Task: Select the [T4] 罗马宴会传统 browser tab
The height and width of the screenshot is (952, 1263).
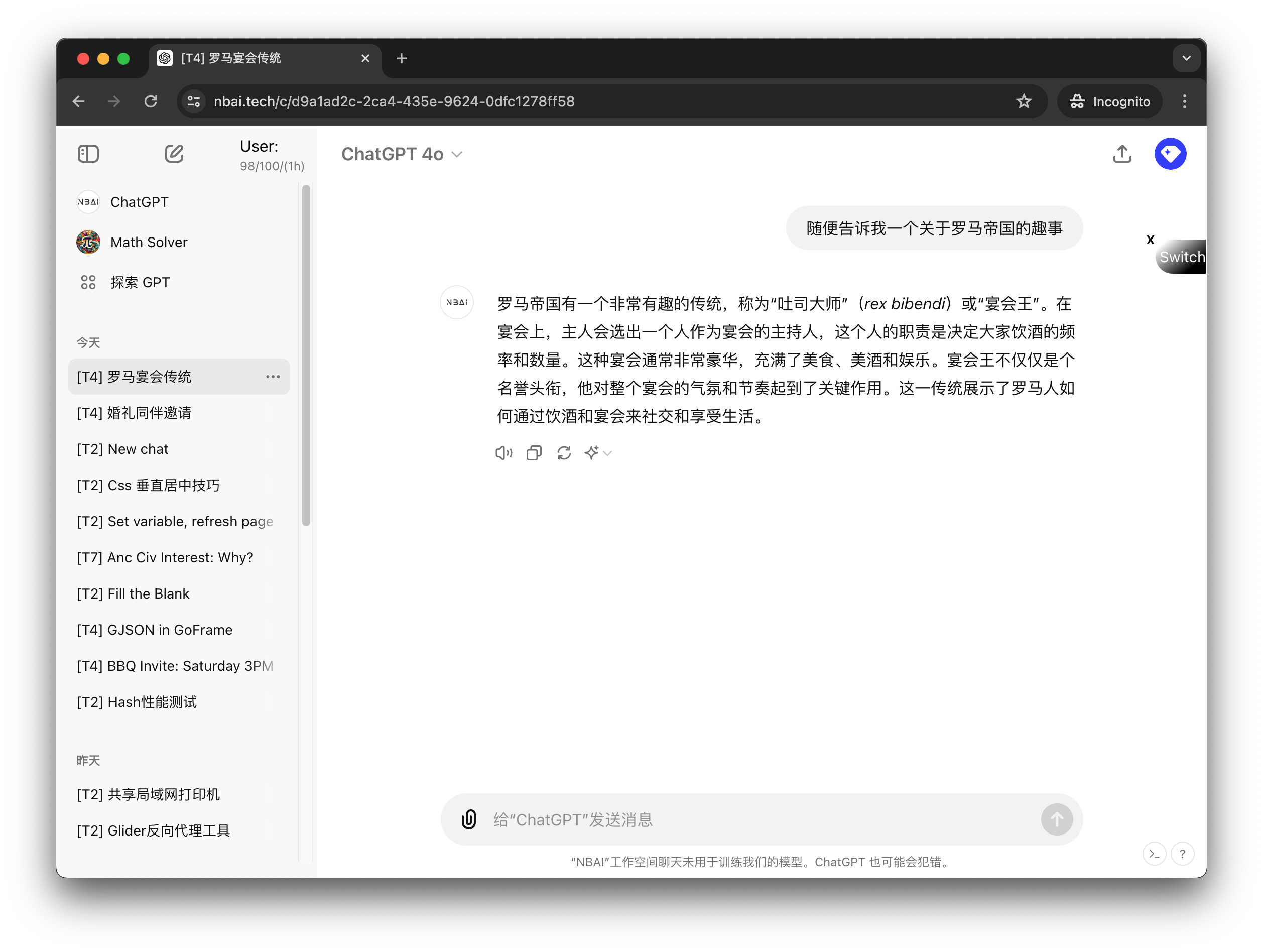Action: (x=265, y=58)
